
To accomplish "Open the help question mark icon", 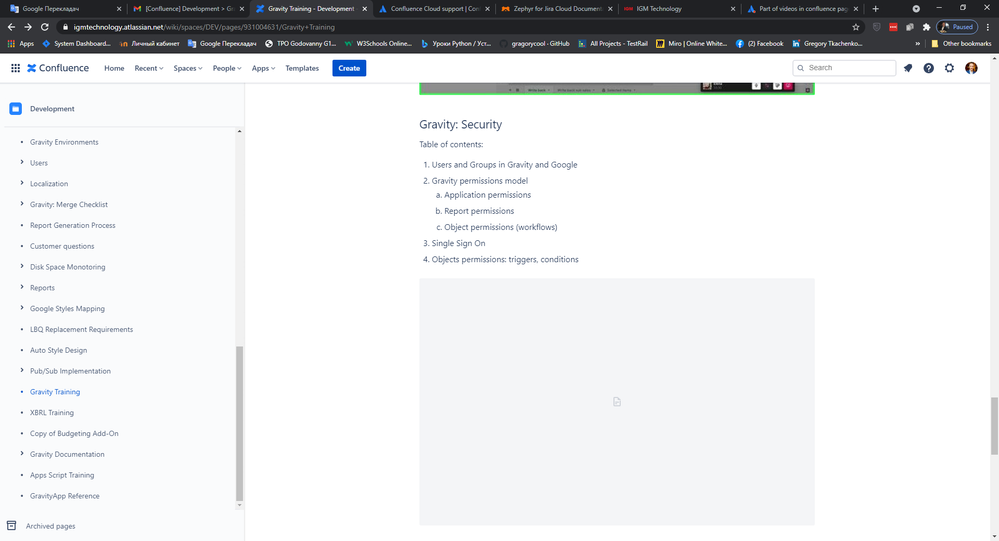I will coord(928,68).
